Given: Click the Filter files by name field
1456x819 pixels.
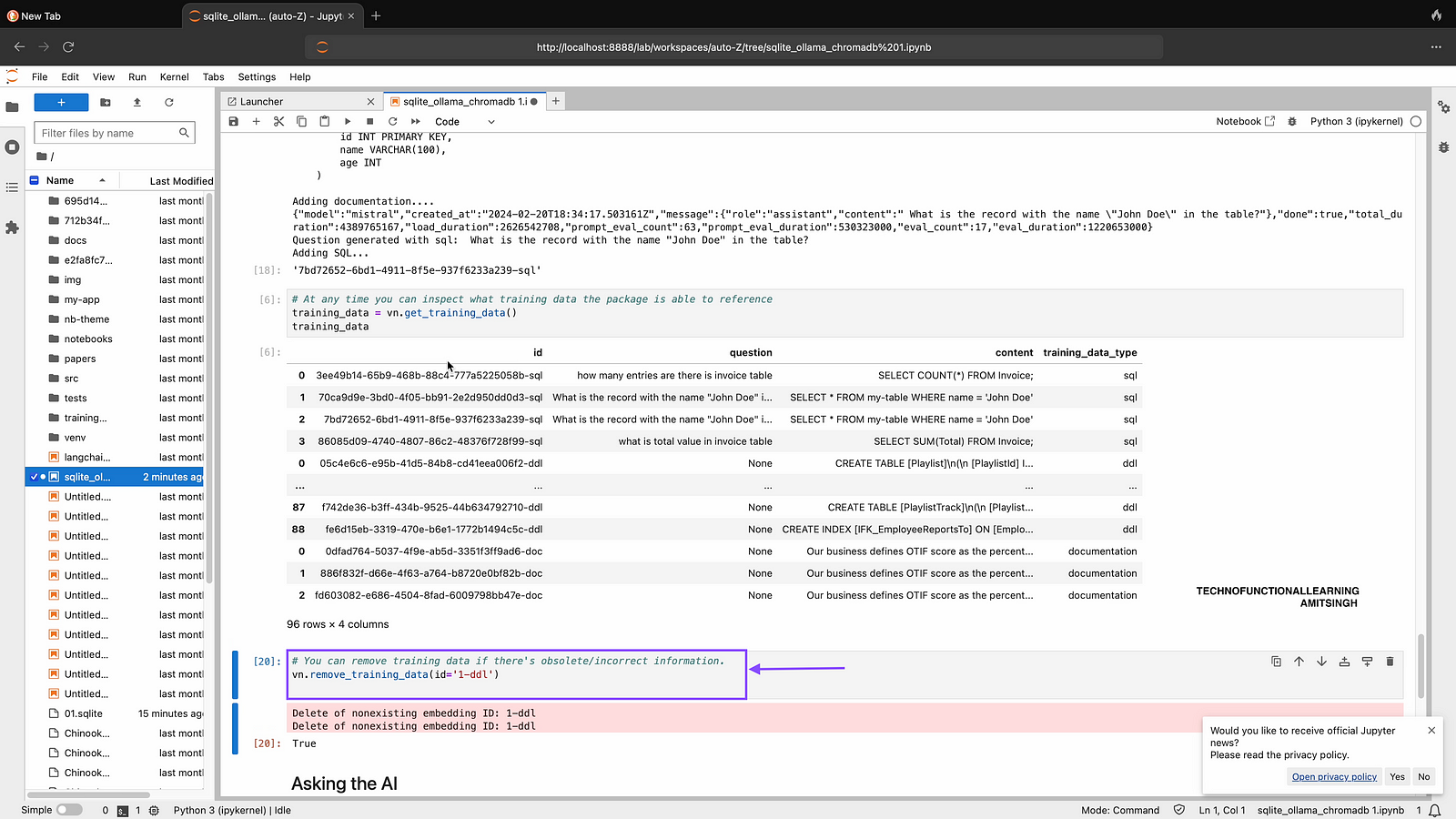Looking at the screenshot, I should click(107, 133).
